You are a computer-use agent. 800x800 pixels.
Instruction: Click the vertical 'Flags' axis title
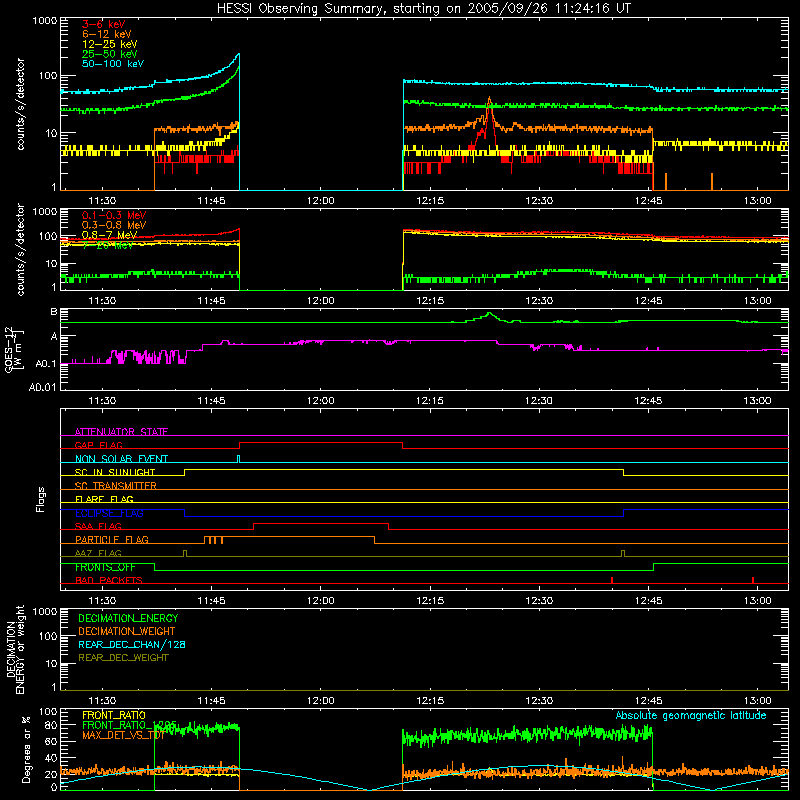coord(41,499)
